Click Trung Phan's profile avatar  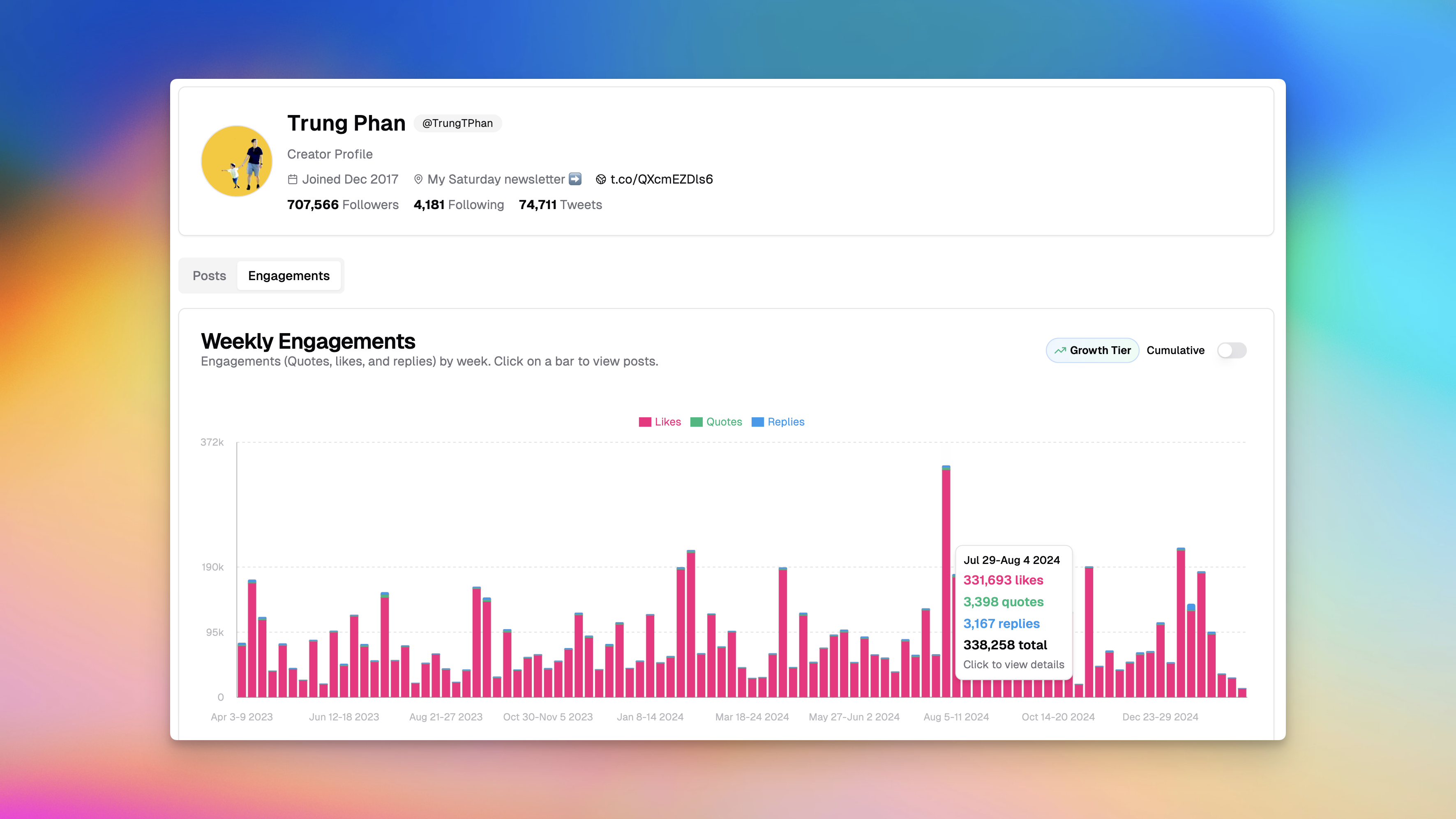click(x=236, y=161)
